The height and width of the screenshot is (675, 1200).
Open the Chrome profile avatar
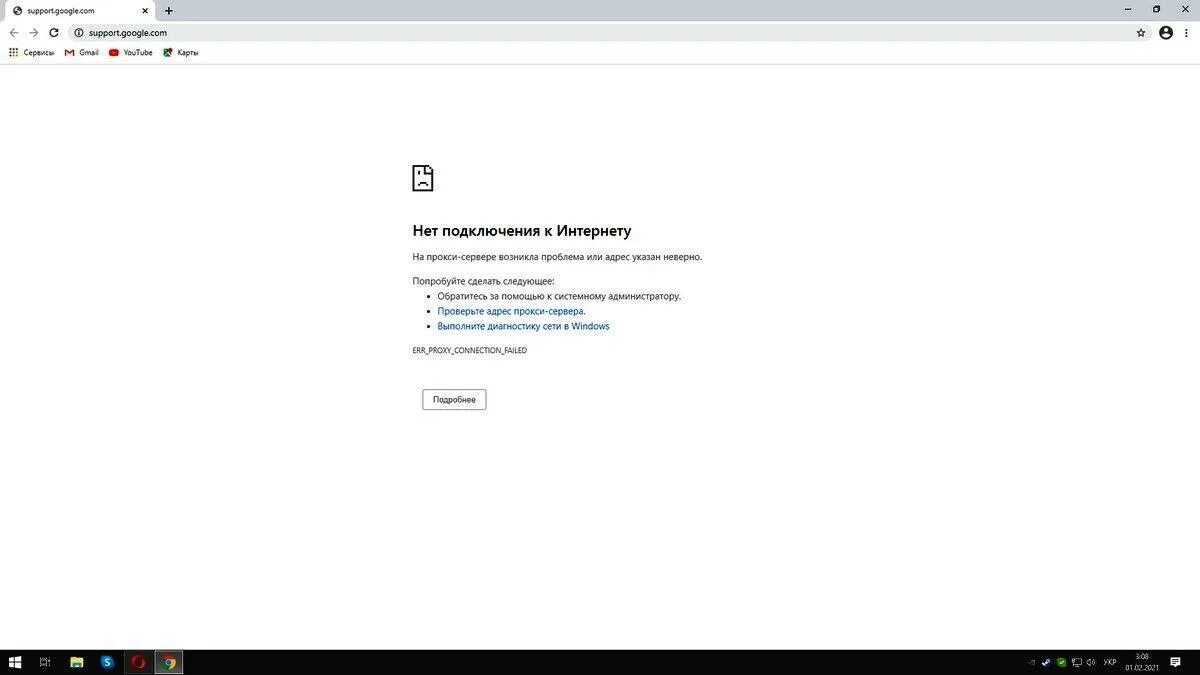[x=1165, y=33]
